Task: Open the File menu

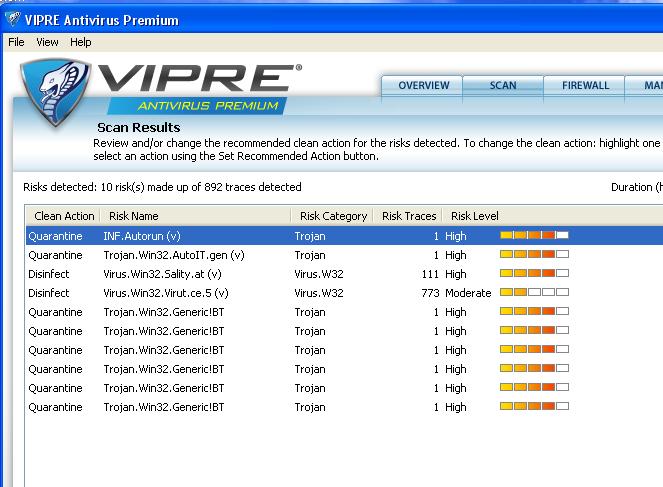Action: coord(16,42)
